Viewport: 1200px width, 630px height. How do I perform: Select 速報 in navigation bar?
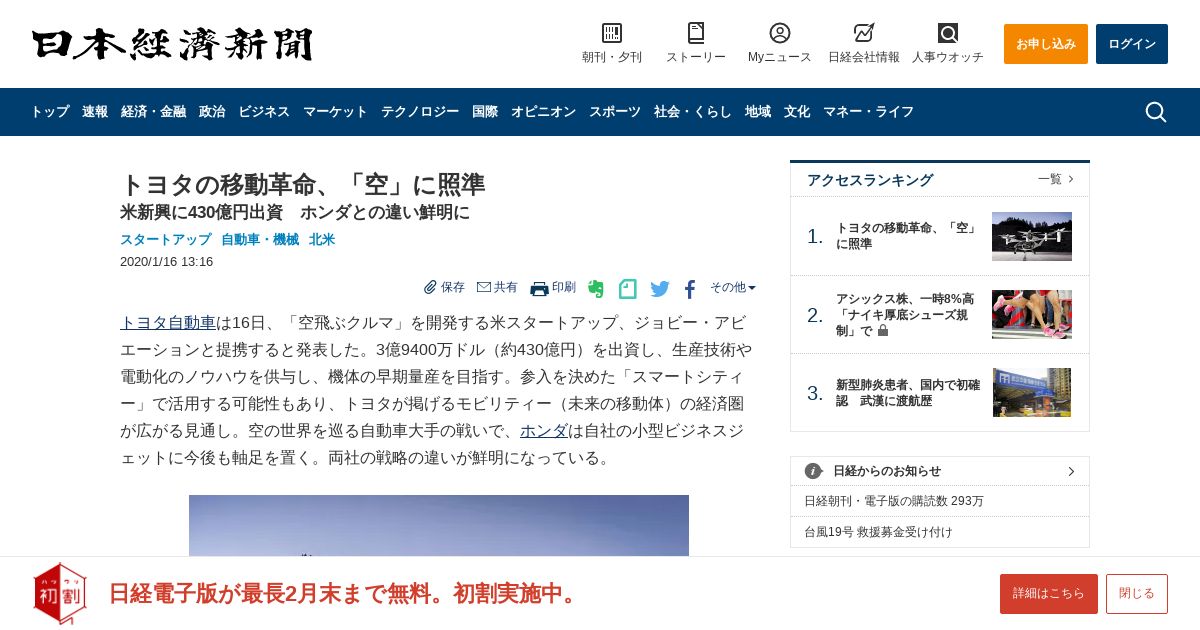[x=95, y=112]
